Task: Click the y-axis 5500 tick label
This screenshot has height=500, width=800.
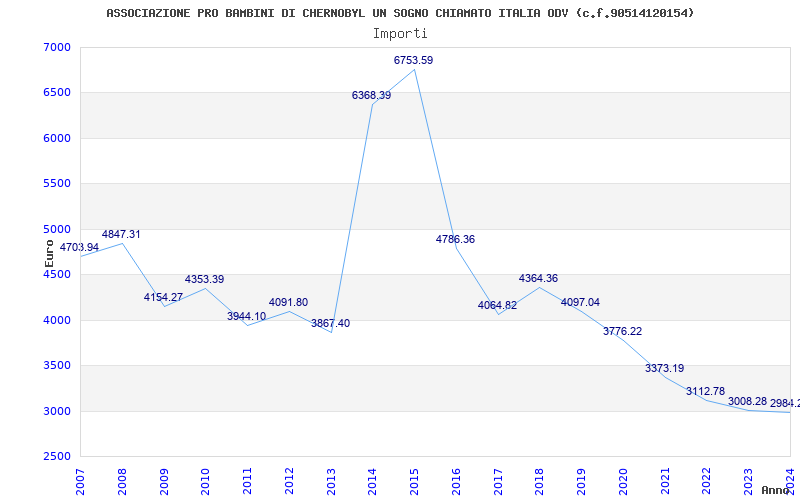Action: pos(55,184)
